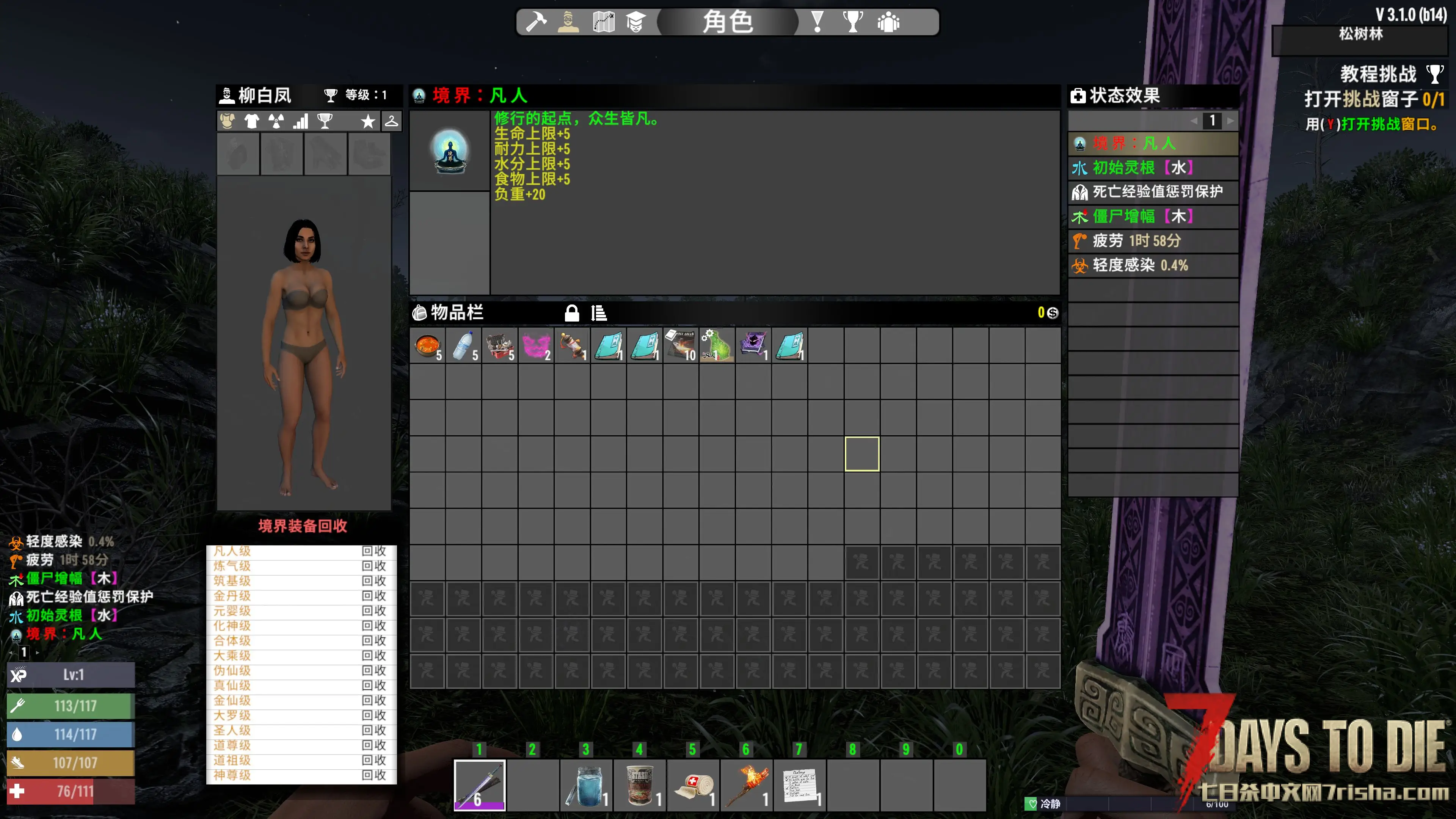Click the highlighted empty inventory slot

tap(862, 454)
